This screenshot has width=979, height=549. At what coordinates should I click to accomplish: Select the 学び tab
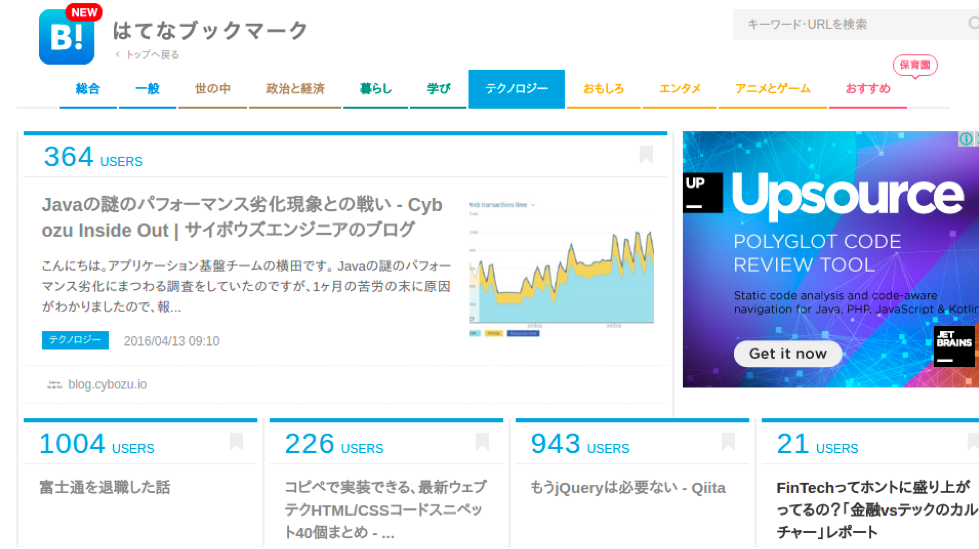[x=438, y=89]
